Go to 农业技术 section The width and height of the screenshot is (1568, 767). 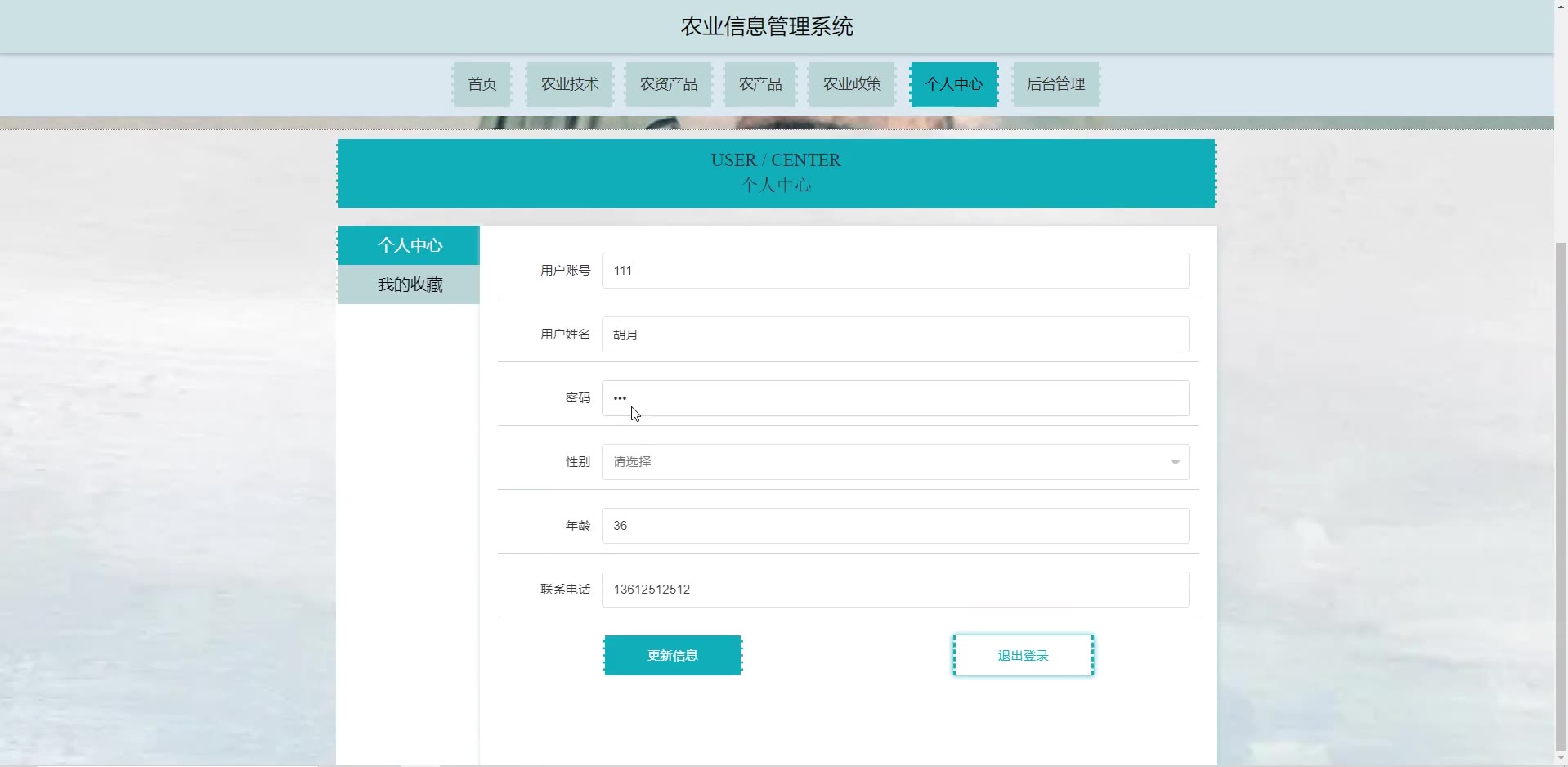569,84
